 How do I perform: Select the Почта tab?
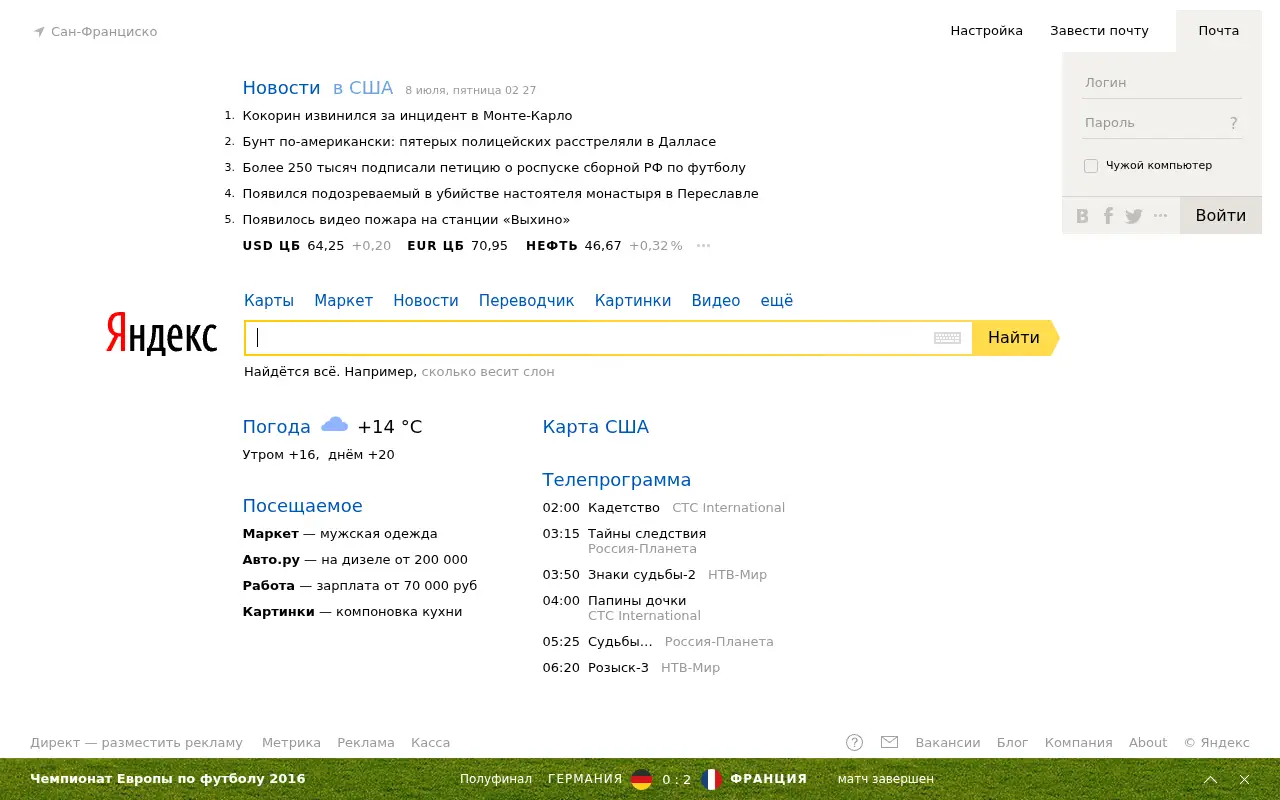(1219, 31)
